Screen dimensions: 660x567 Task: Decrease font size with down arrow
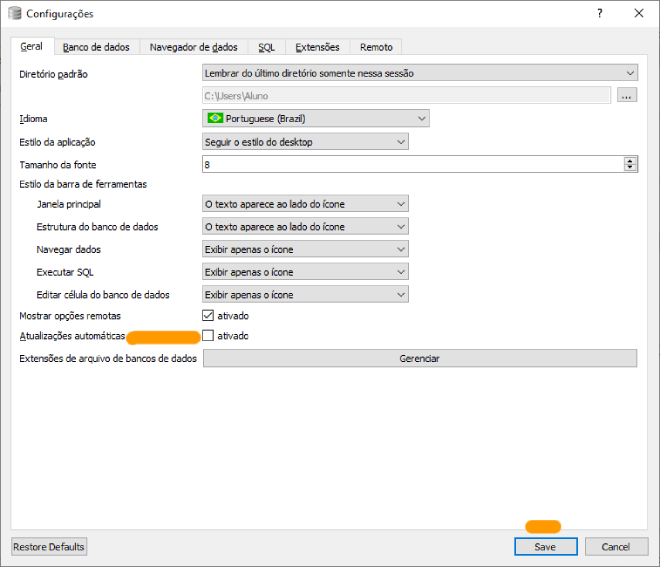click(630, 168)
